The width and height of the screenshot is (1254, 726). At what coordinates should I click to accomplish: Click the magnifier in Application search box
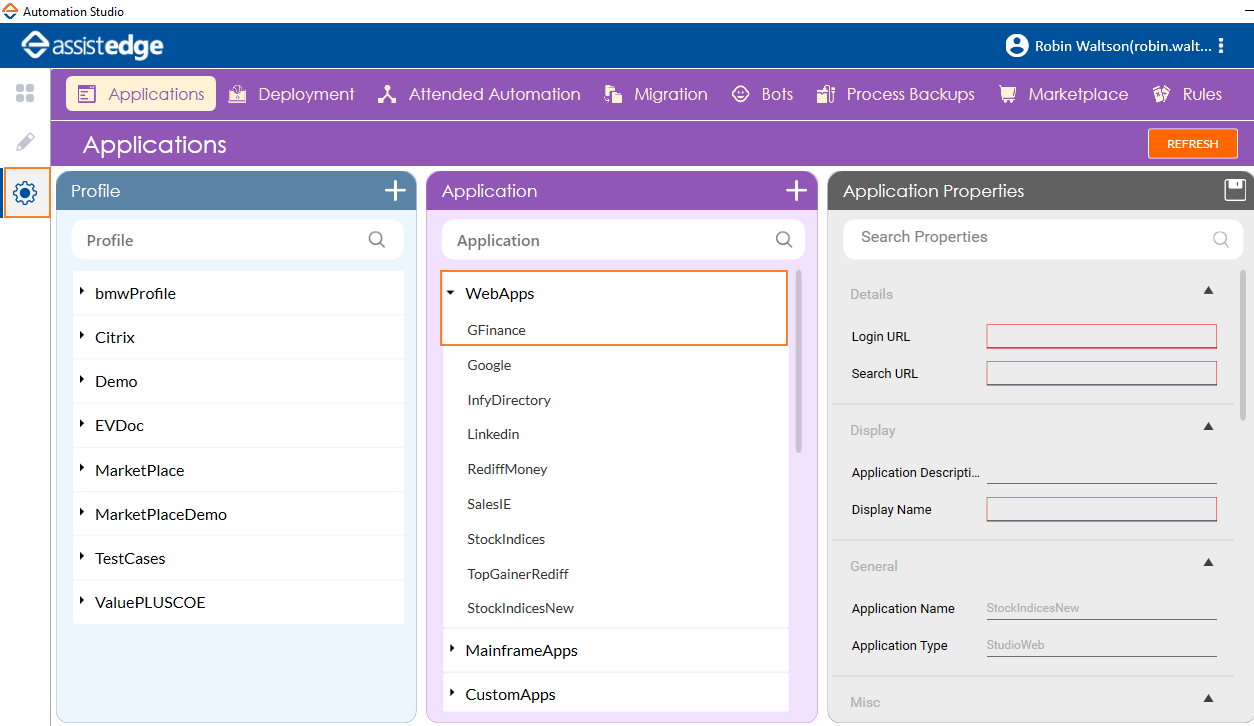(784, 240)
